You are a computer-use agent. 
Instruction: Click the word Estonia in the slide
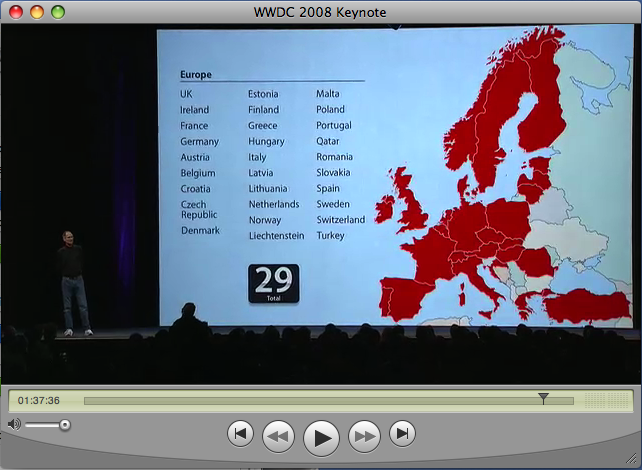[x=263, y=94]
